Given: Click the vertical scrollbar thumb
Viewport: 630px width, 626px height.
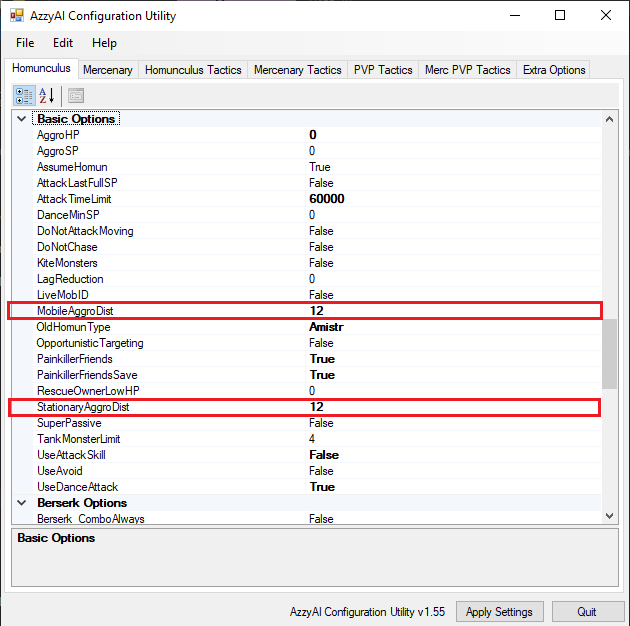Looking at the screenshot, I should (609, 354).
